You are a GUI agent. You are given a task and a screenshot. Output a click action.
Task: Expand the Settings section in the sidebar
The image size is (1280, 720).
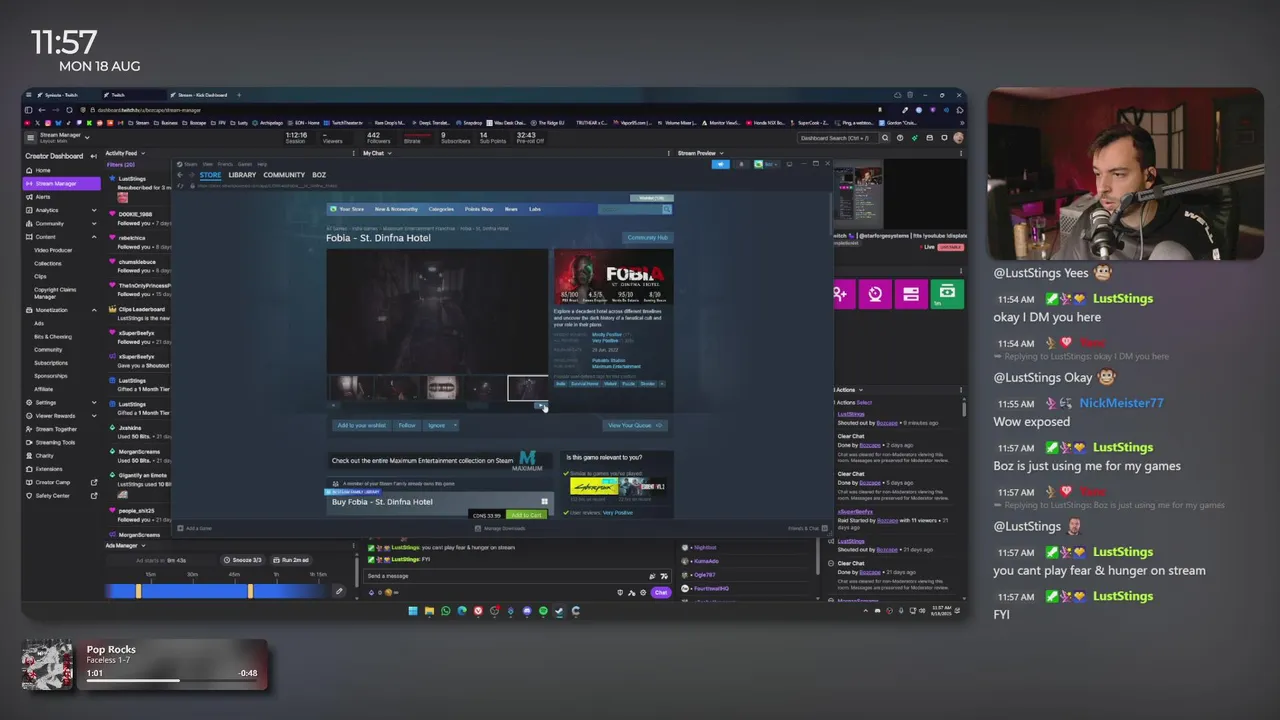pyautogui.click(x=94, y=402)
